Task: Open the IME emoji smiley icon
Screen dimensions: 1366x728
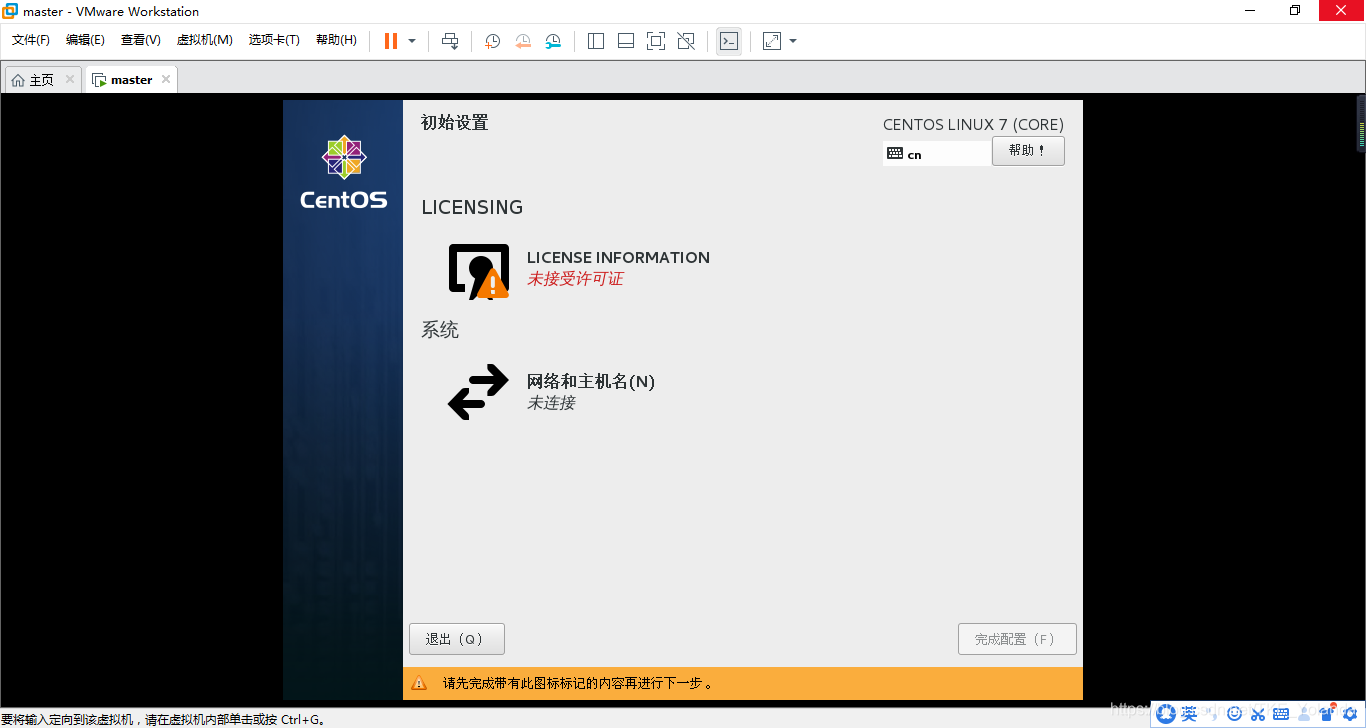Action: pyautogui.click(x=1234, y=714)
